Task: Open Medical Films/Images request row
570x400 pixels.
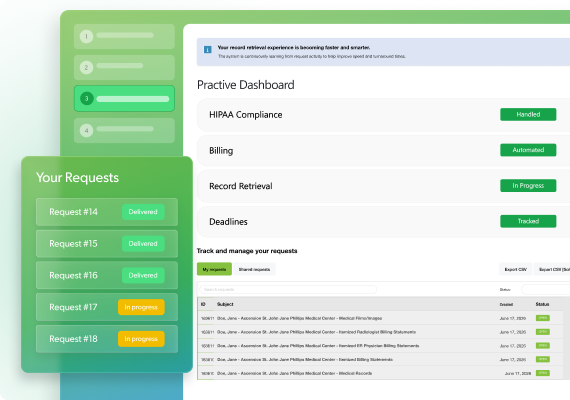Action: (x=384, y=318)
